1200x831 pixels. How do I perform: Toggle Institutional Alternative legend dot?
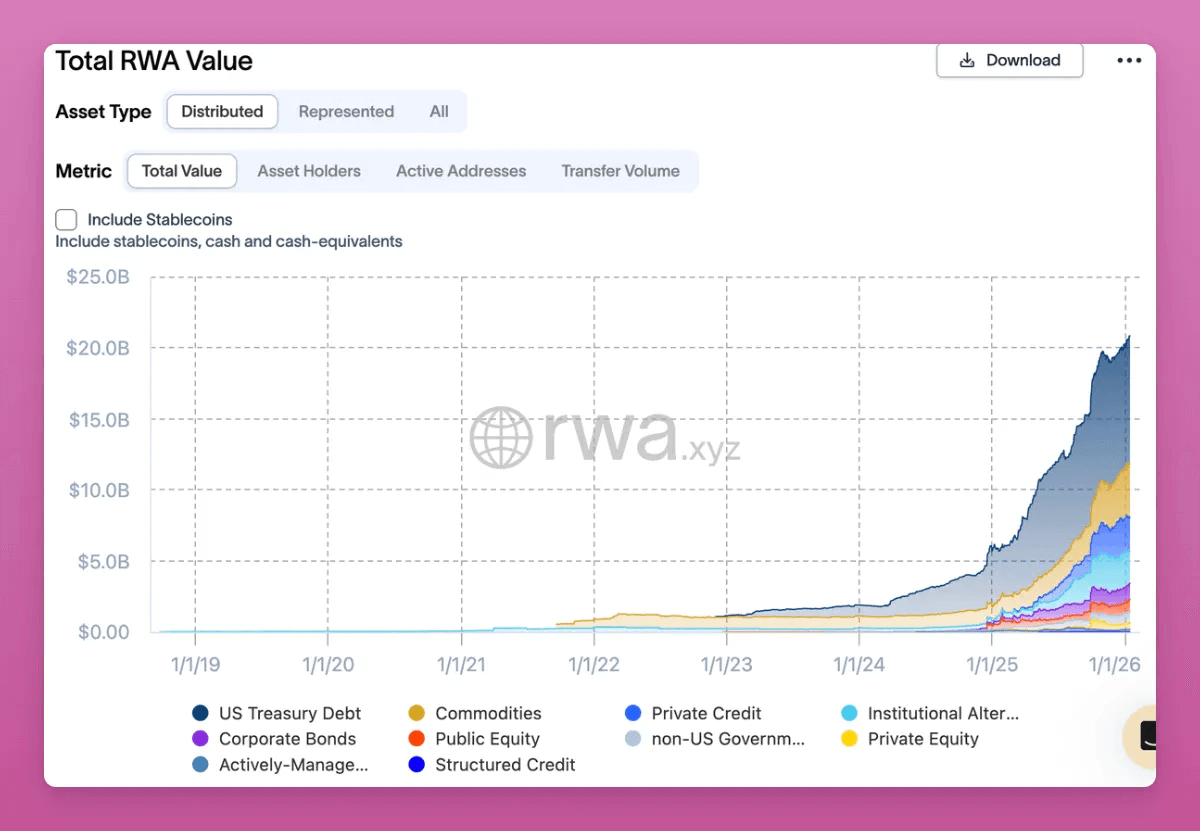(x=849, y=713)
